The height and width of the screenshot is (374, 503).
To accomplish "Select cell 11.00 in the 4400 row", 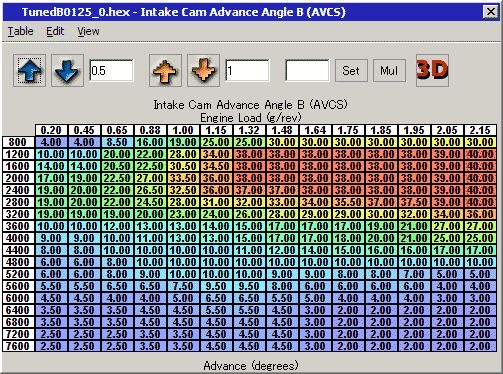I will point(249,250).
